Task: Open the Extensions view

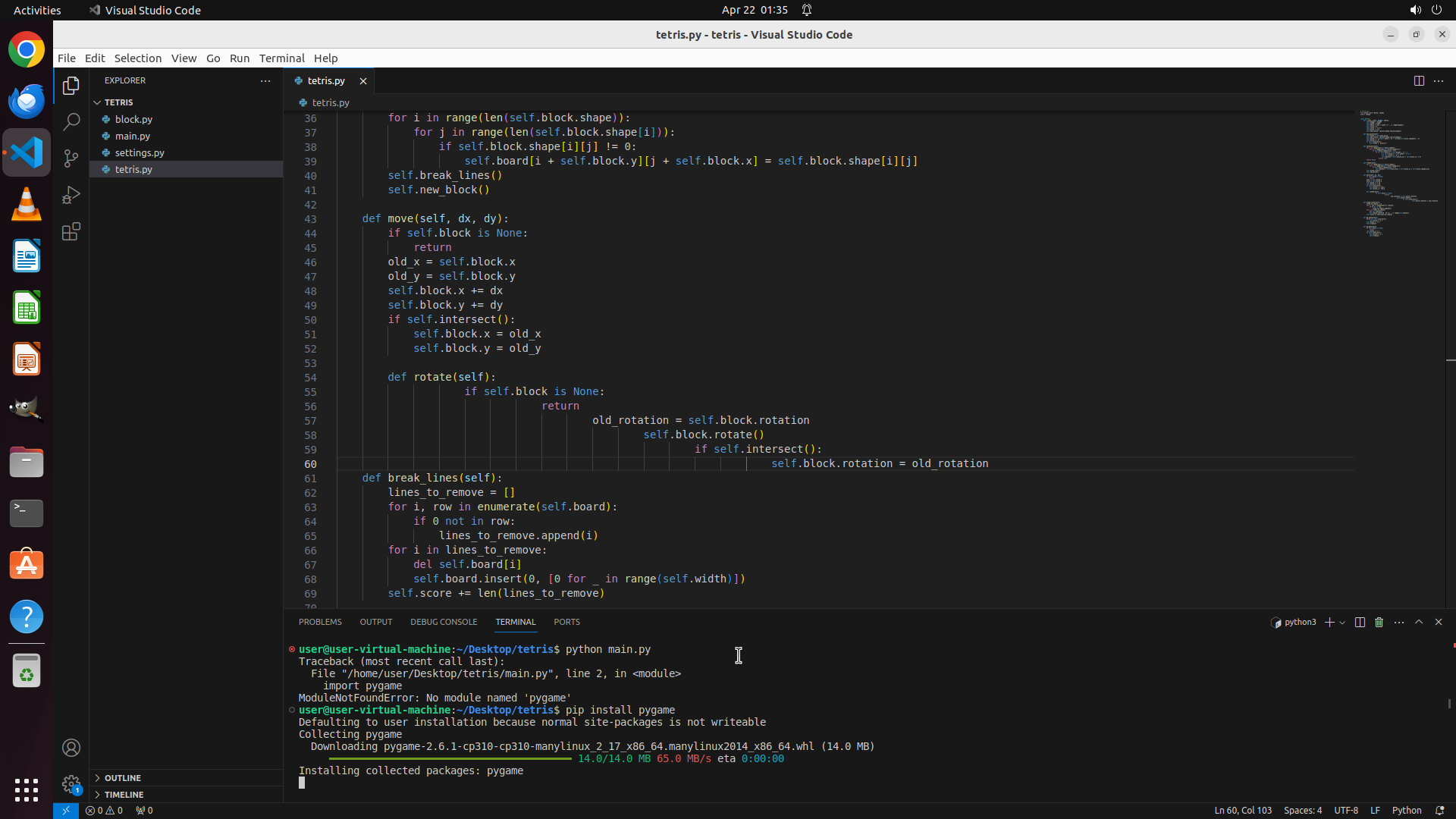Action: click(x=71, y=231)
